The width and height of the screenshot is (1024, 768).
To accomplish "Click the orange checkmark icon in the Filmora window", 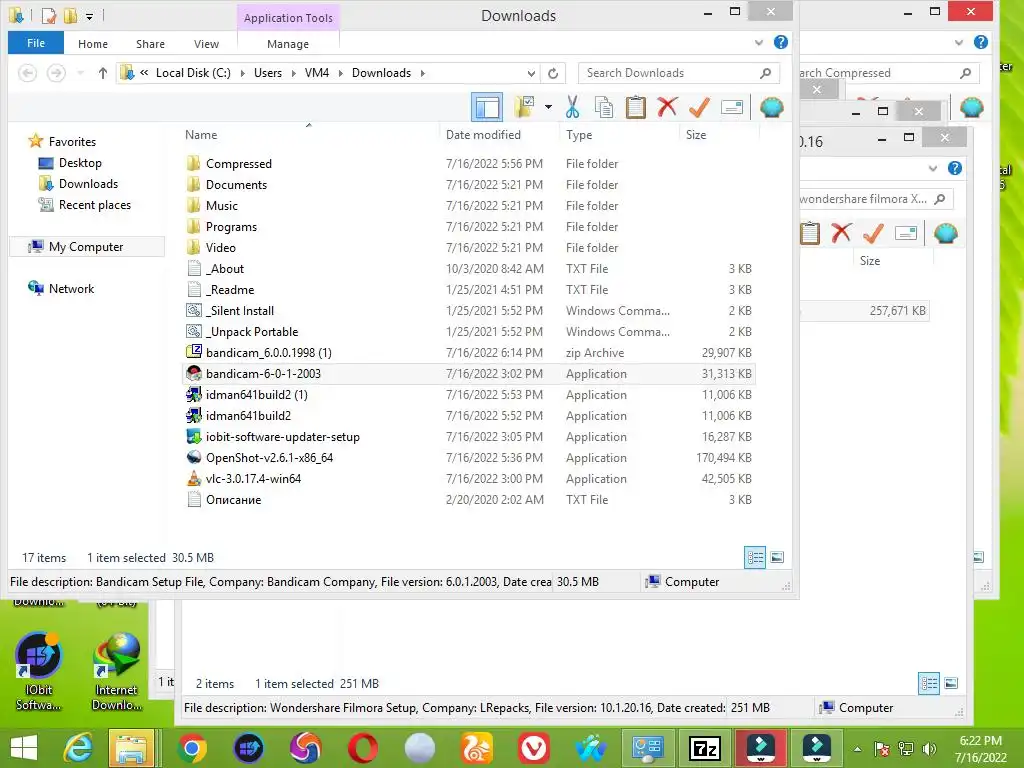I will point(873,233).
